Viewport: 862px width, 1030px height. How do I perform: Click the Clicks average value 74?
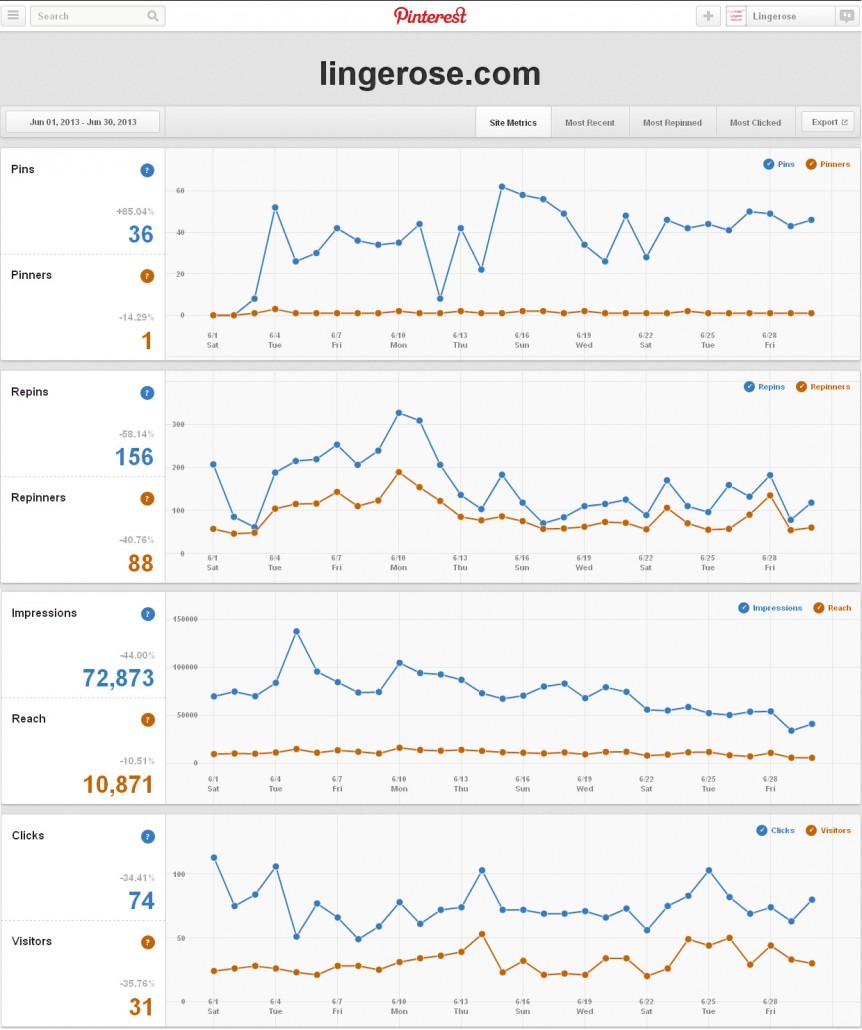coord(141,901)
